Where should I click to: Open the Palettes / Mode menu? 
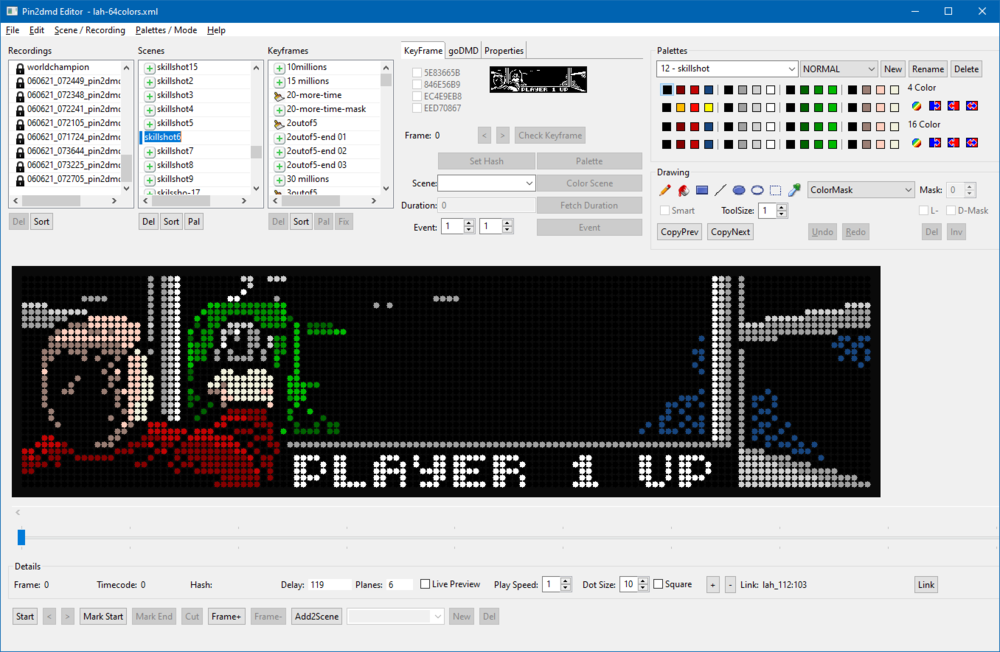[166, 30]
